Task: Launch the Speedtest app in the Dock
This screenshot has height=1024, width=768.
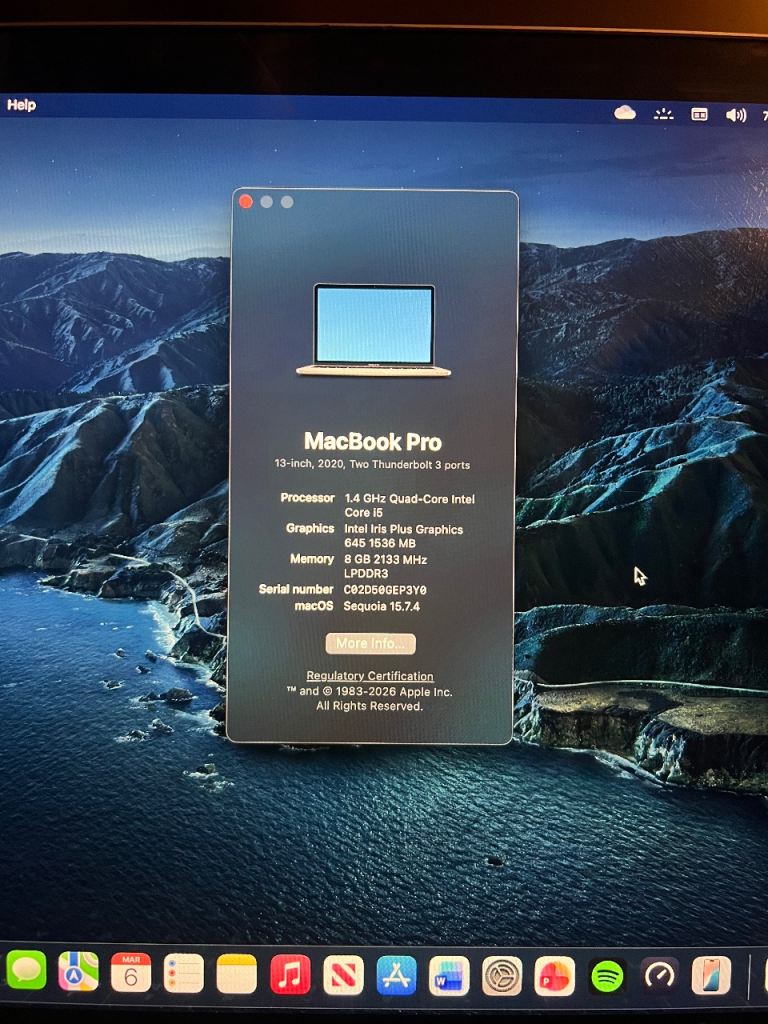Action: coord(659,975)
